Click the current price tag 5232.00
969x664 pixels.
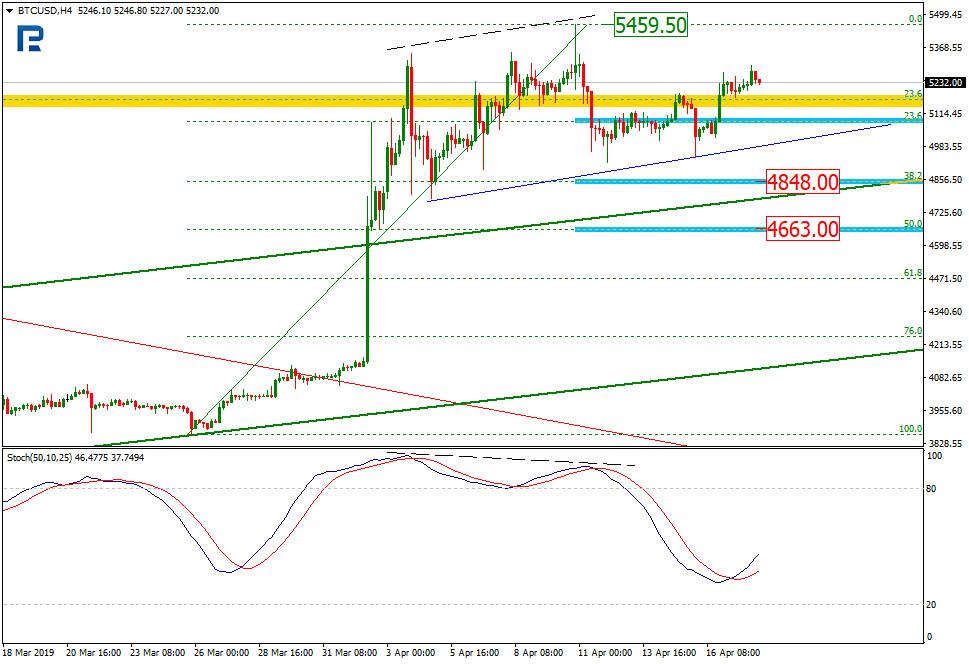click(945, 83)
